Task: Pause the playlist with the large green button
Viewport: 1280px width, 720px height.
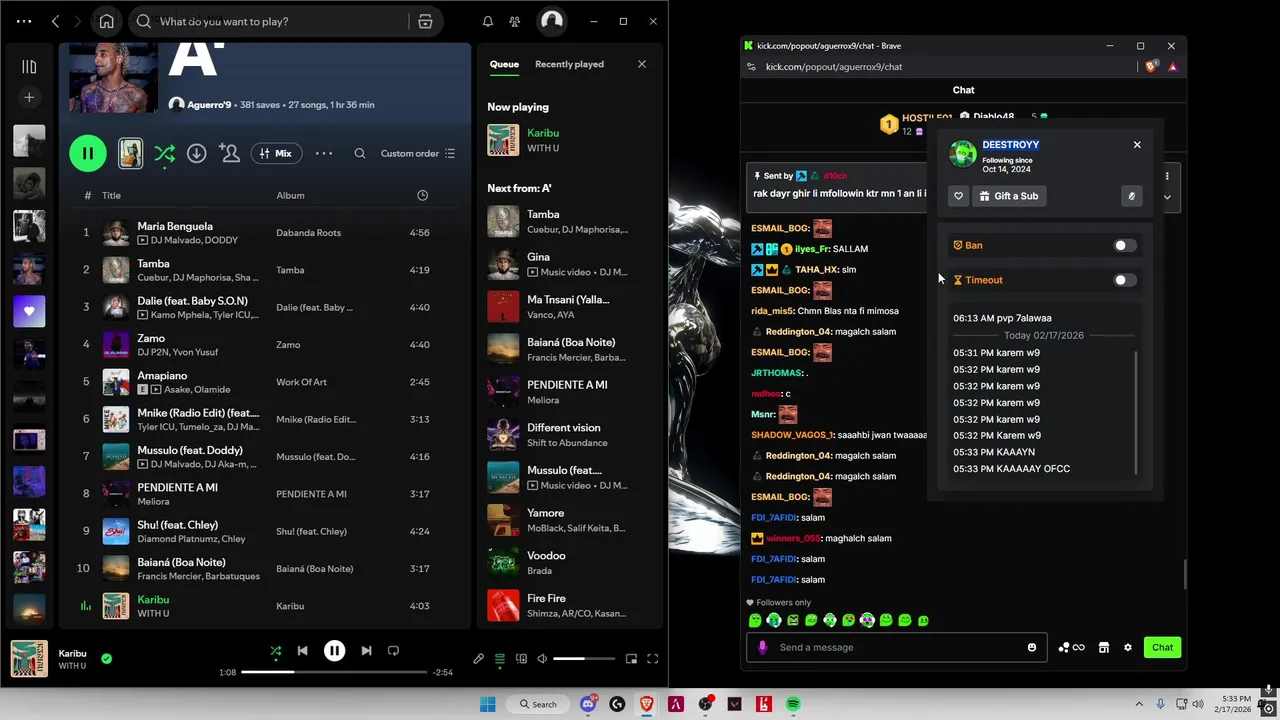Action: [x=88, y=153]
